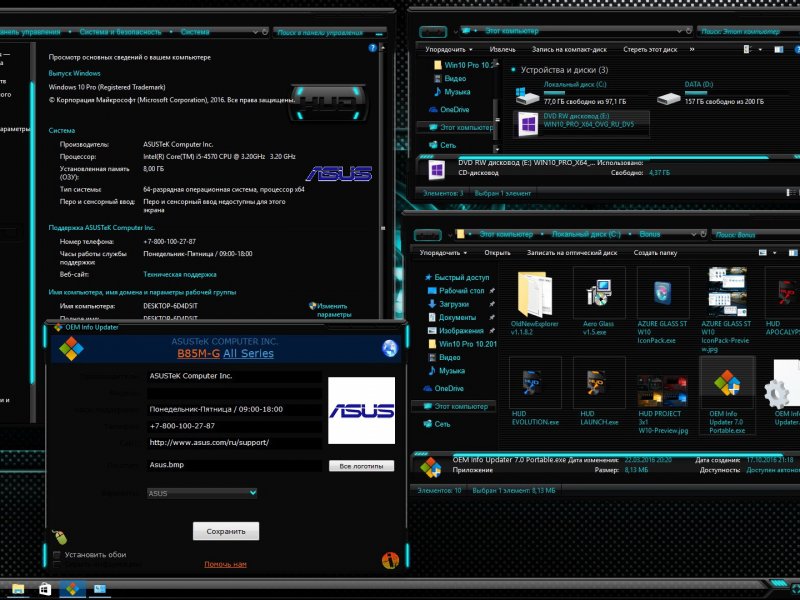The height and width of the screenshot is (600, 800).
Task: Expand address bar history in Этот компьютер window
Action: [x=679, y=31]
